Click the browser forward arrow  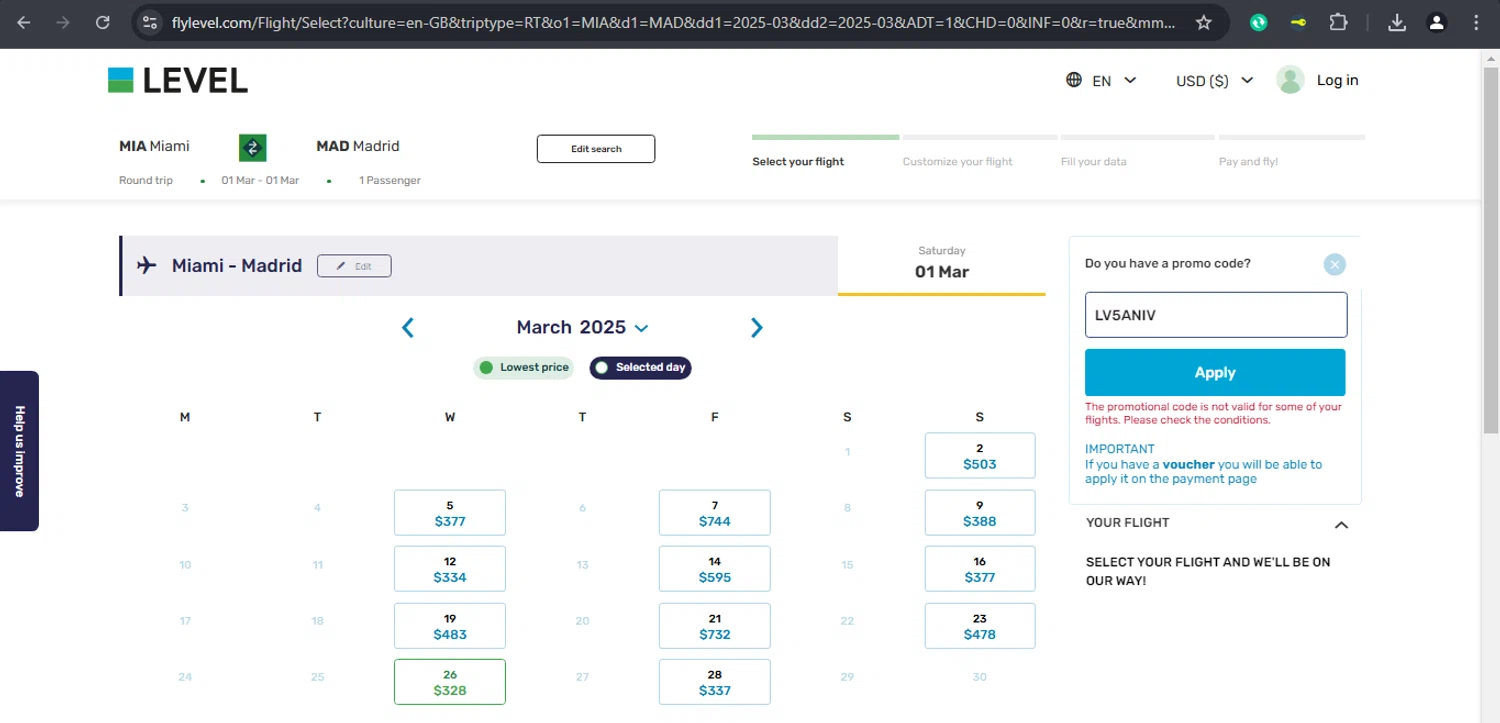pos(63,22)
